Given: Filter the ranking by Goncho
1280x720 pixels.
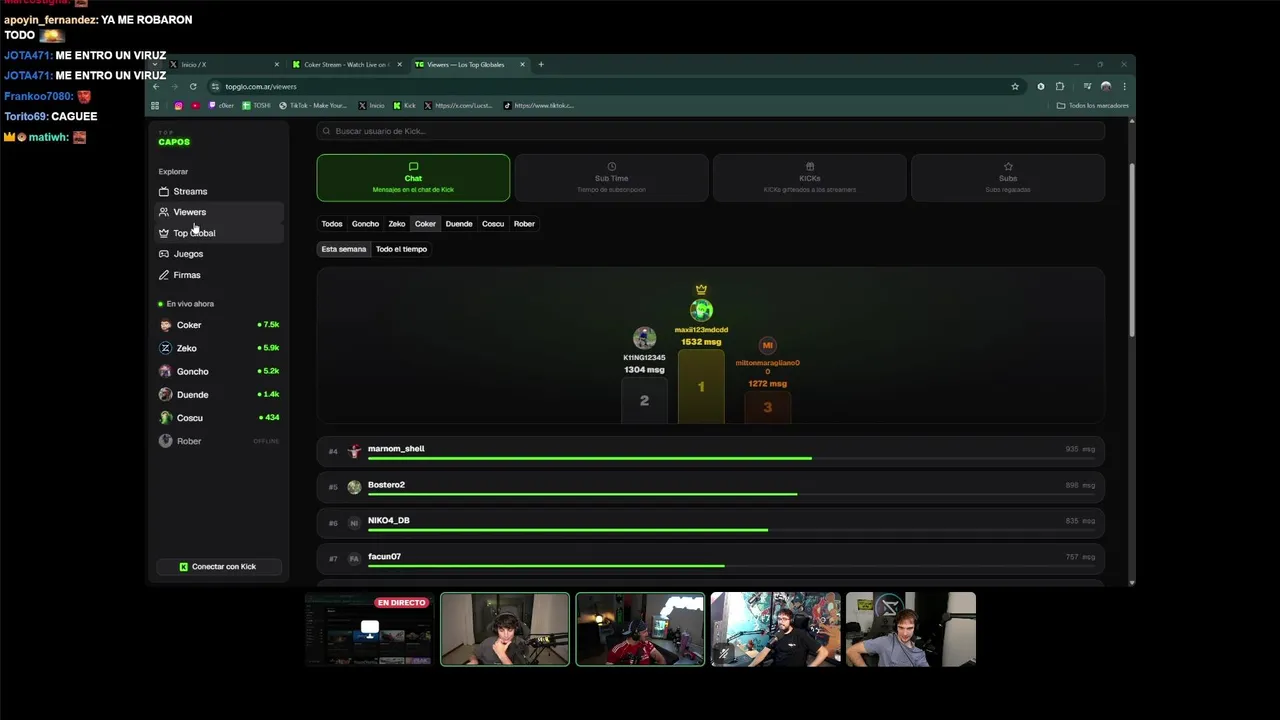Looking at the screenshot, I should 365,224.
